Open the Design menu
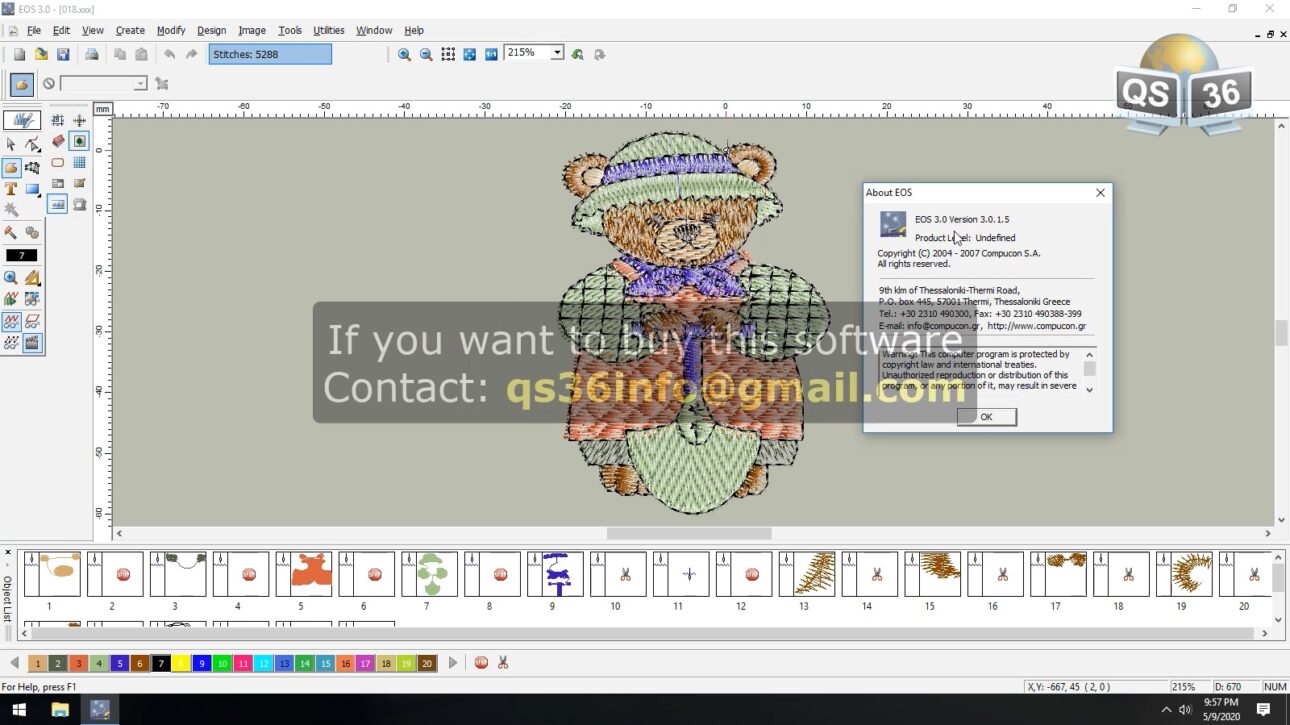This screenshot has width=1290, height=725. click(x=211, y=31)
